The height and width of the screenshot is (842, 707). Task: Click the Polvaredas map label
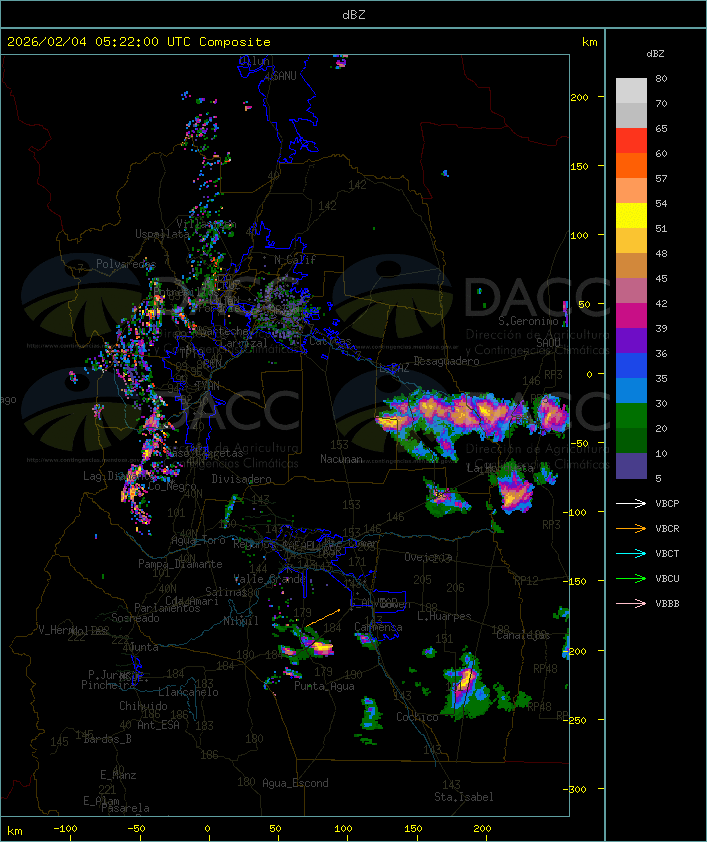(x=126, y=264)
